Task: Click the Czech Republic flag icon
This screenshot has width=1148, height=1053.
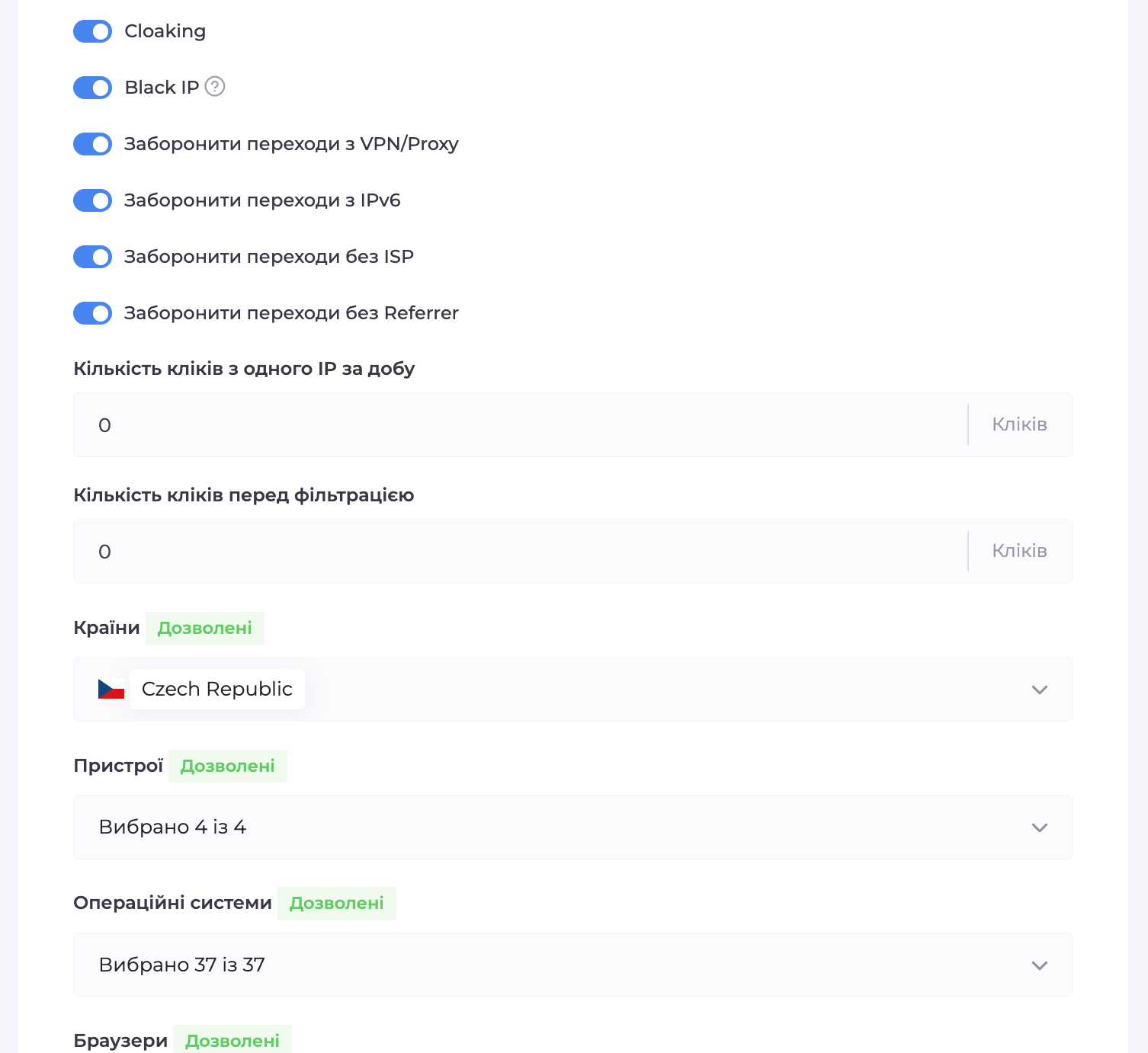Action: [111, 690]
